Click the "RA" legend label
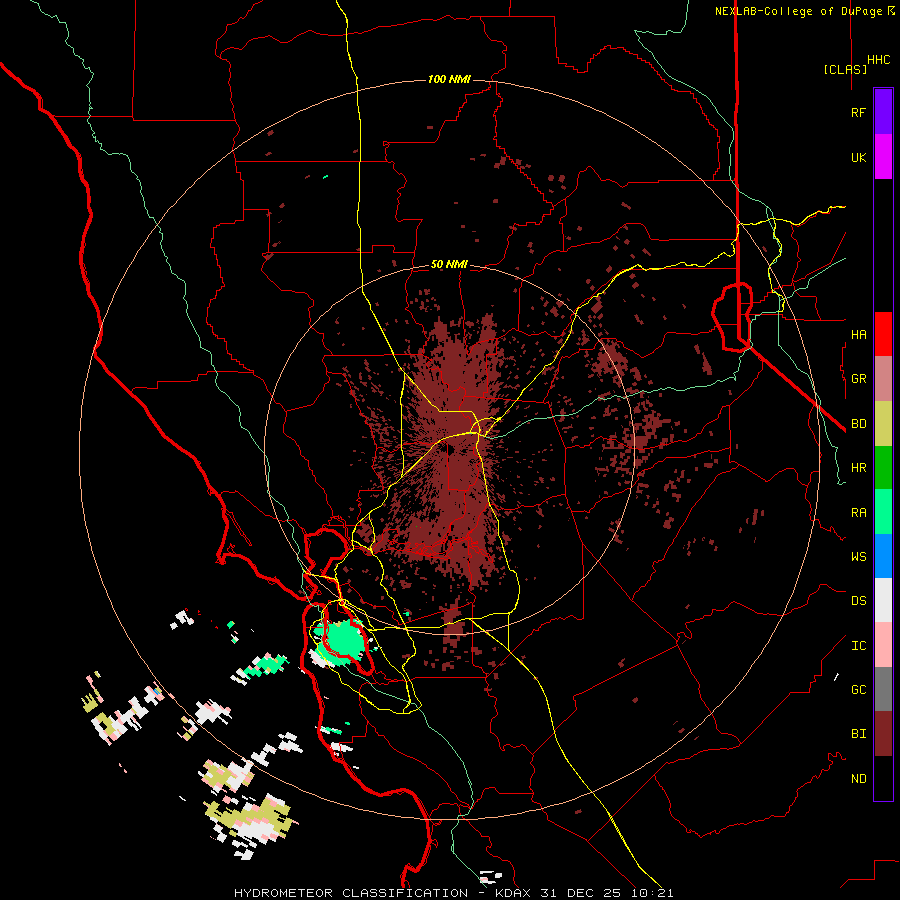This screenshot has width=900, height=900. [x=858, y=513]
